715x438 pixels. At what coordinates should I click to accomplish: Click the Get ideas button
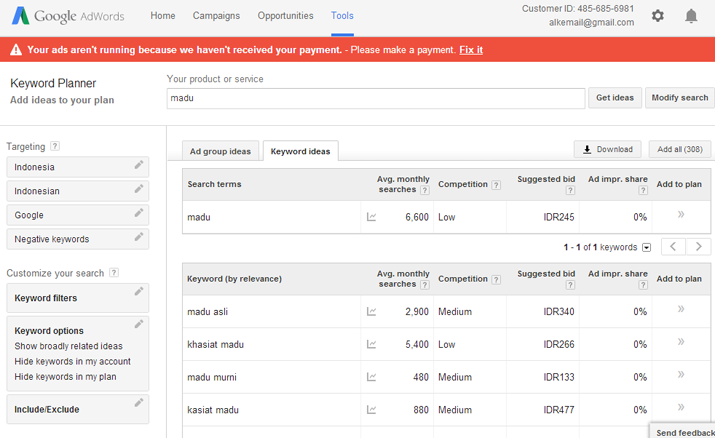click(x=615, y=98)
